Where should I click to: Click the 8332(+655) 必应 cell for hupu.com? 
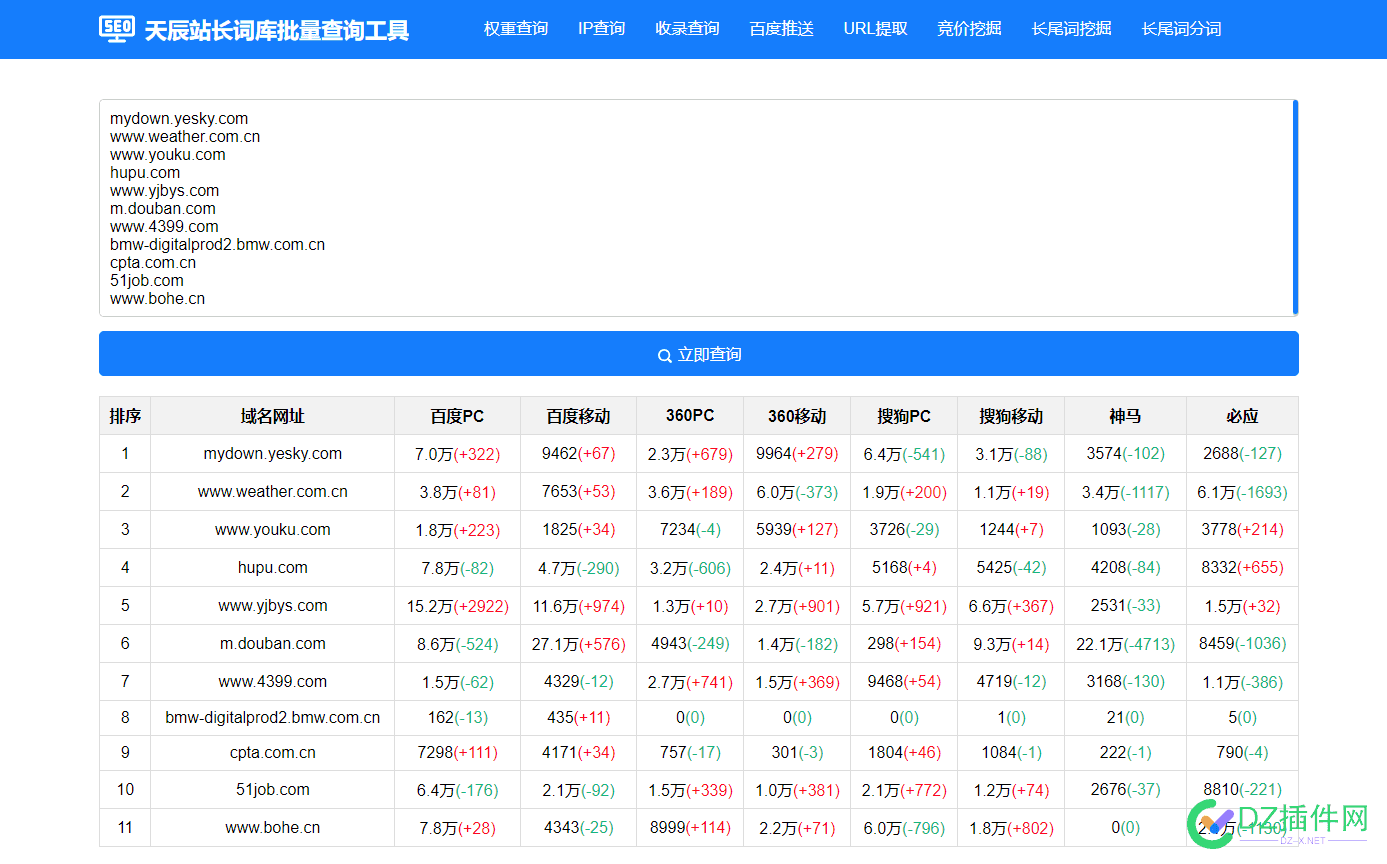tap(1242, 568)
